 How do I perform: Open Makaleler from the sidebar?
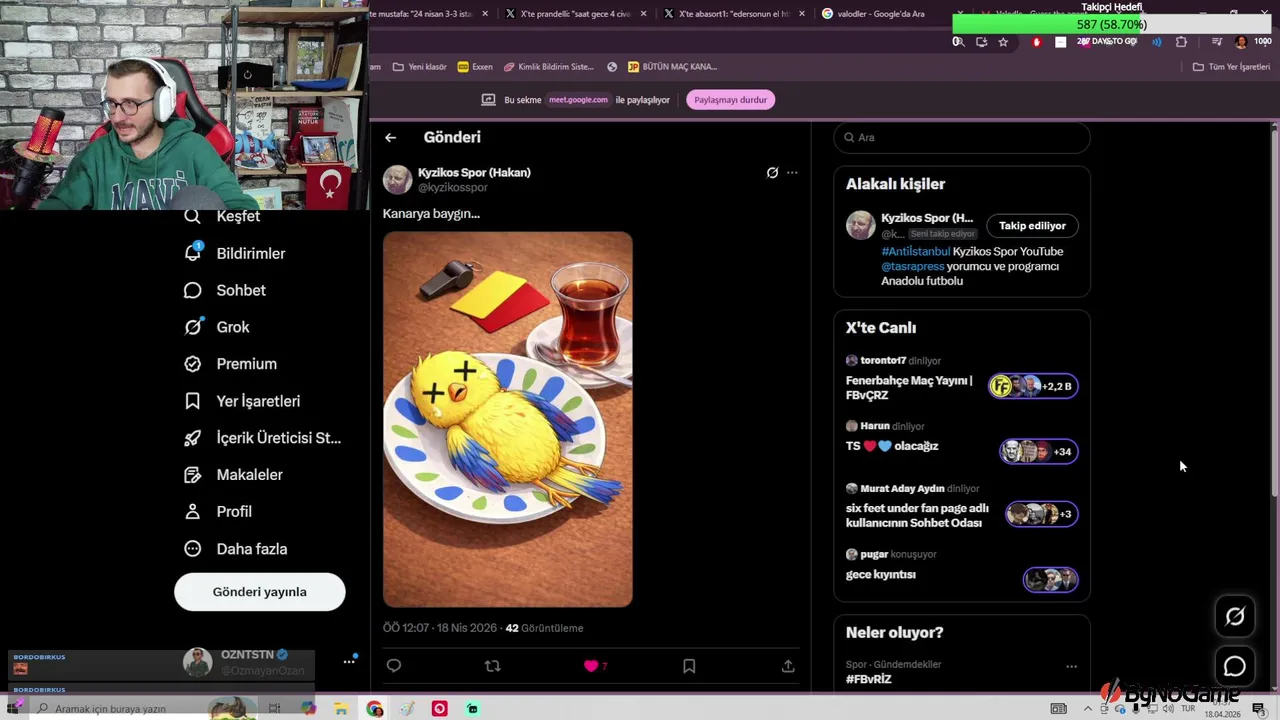coord(234,475)
